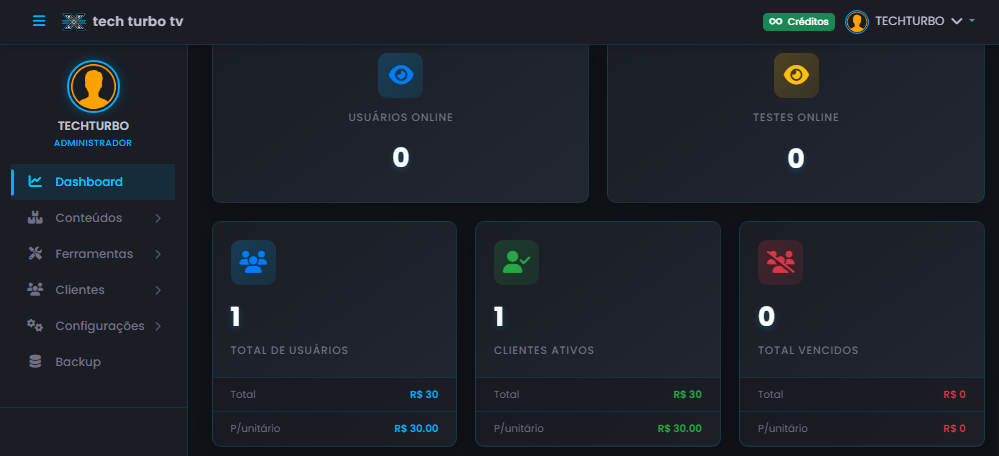The width and height of the screenshot is (999, 456).
Task: Select the TECHTURBO sidebar username
Action: (x=93, y=126)
